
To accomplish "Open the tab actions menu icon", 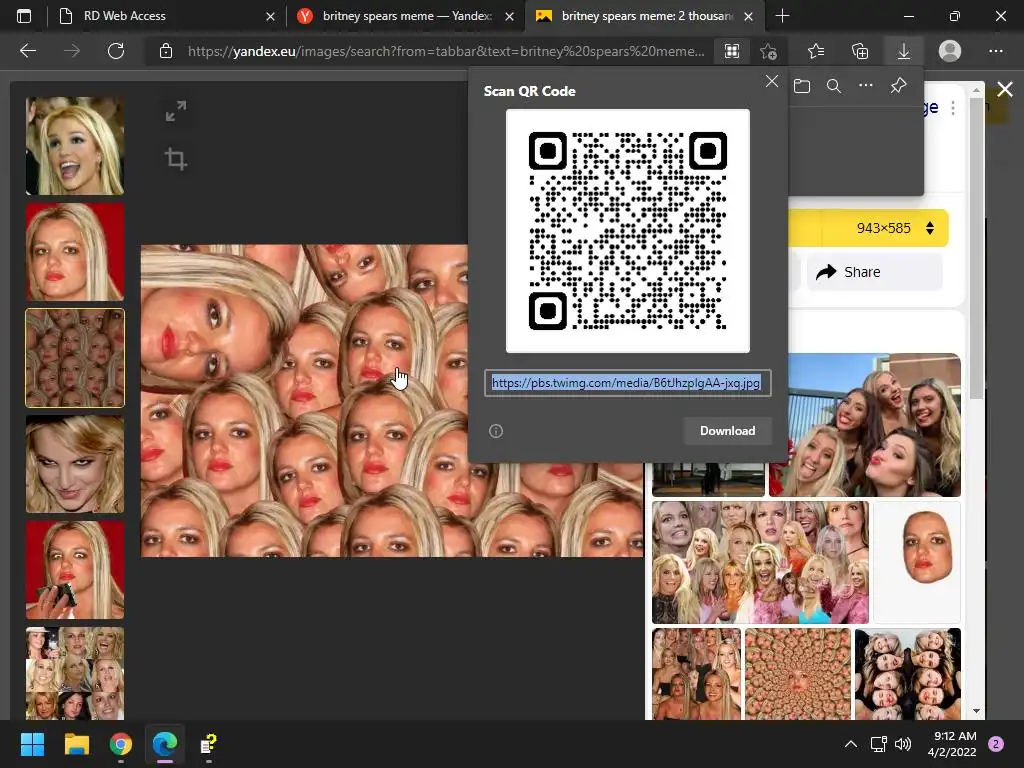I will click(x=24, y=16).
